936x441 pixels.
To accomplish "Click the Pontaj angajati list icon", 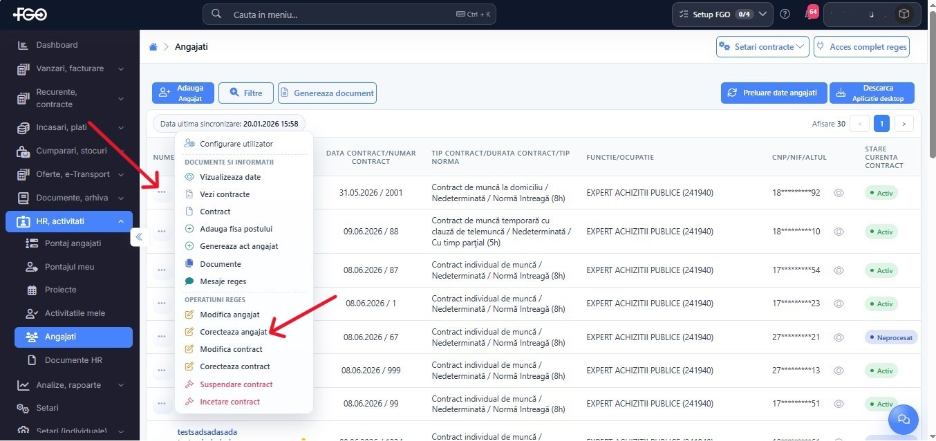I will pos(32,243).
